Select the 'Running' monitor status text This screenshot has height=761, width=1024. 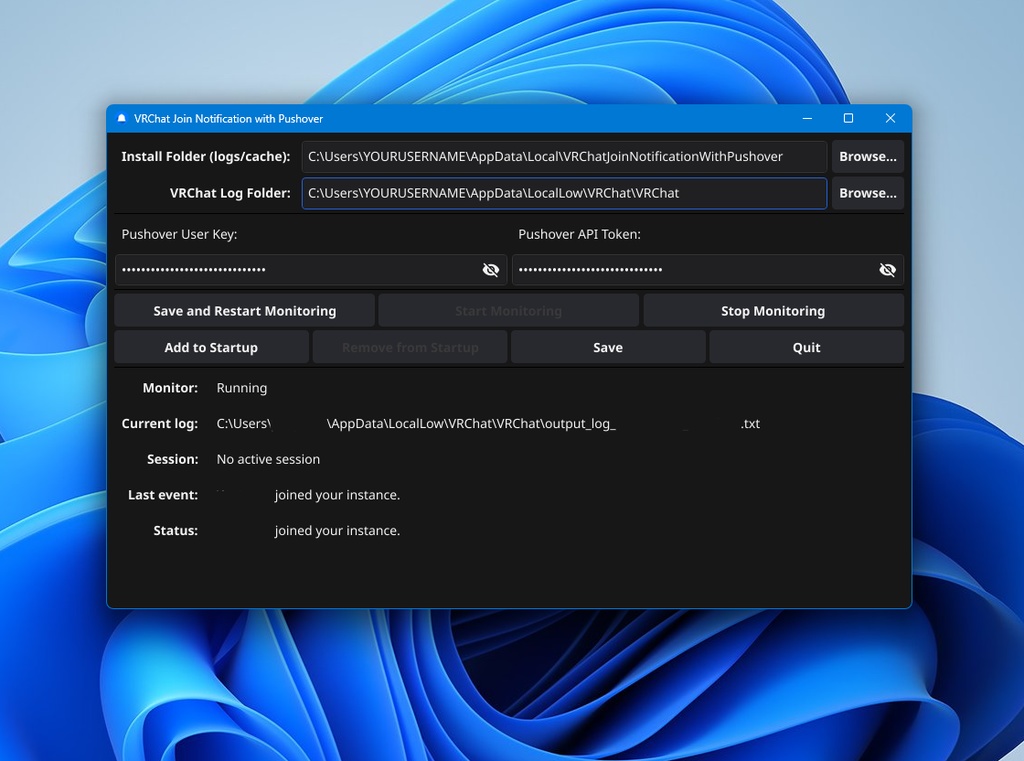[x=242, y=388]
